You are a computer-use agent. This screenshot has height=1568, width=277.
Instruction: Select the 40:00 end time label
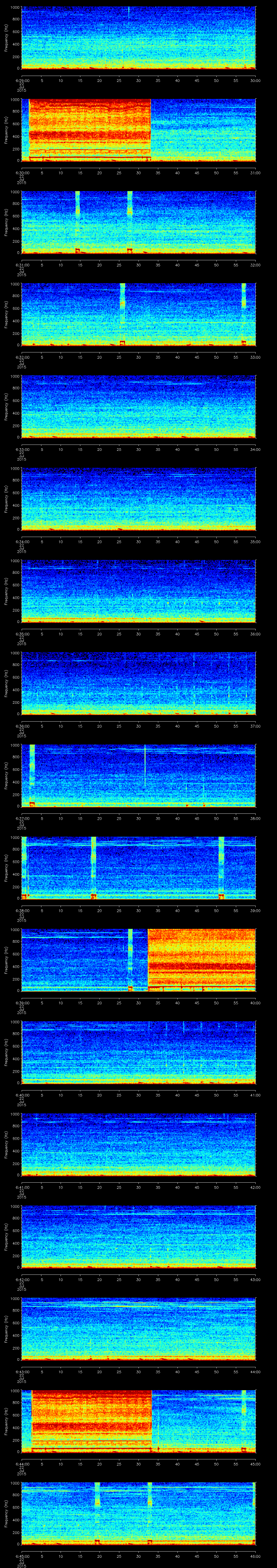(255, 1003)
